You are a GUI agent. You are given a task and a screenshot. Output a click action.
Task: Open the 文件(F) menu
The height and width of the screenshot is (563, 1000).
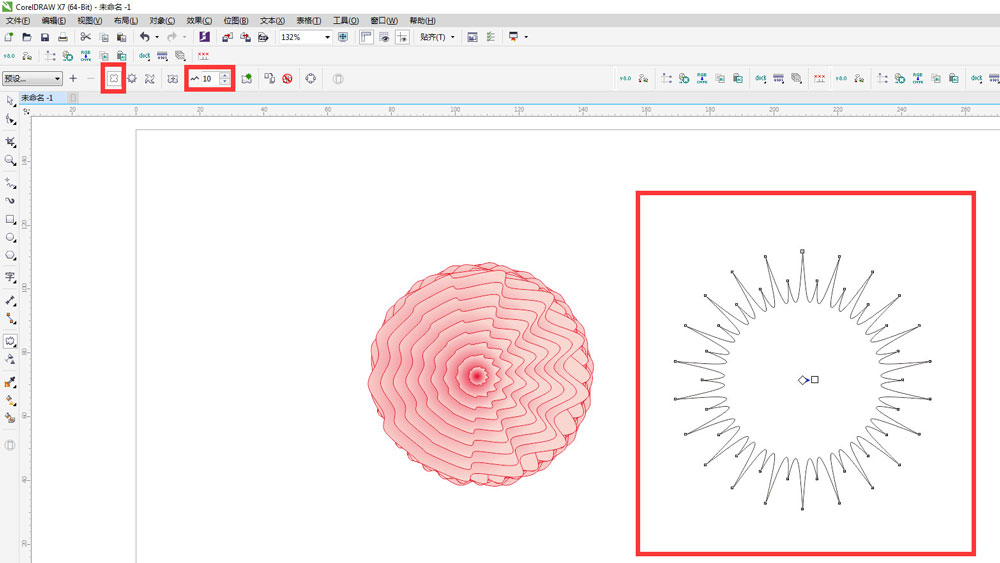pos(19,20)
